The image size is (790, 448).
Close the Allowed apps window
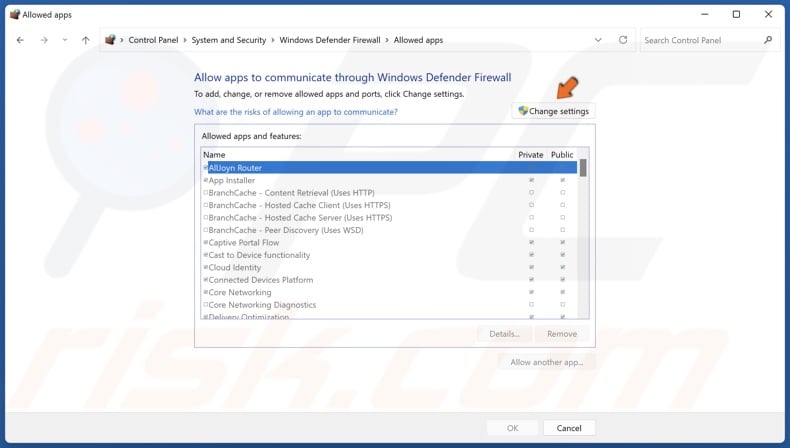768,14
